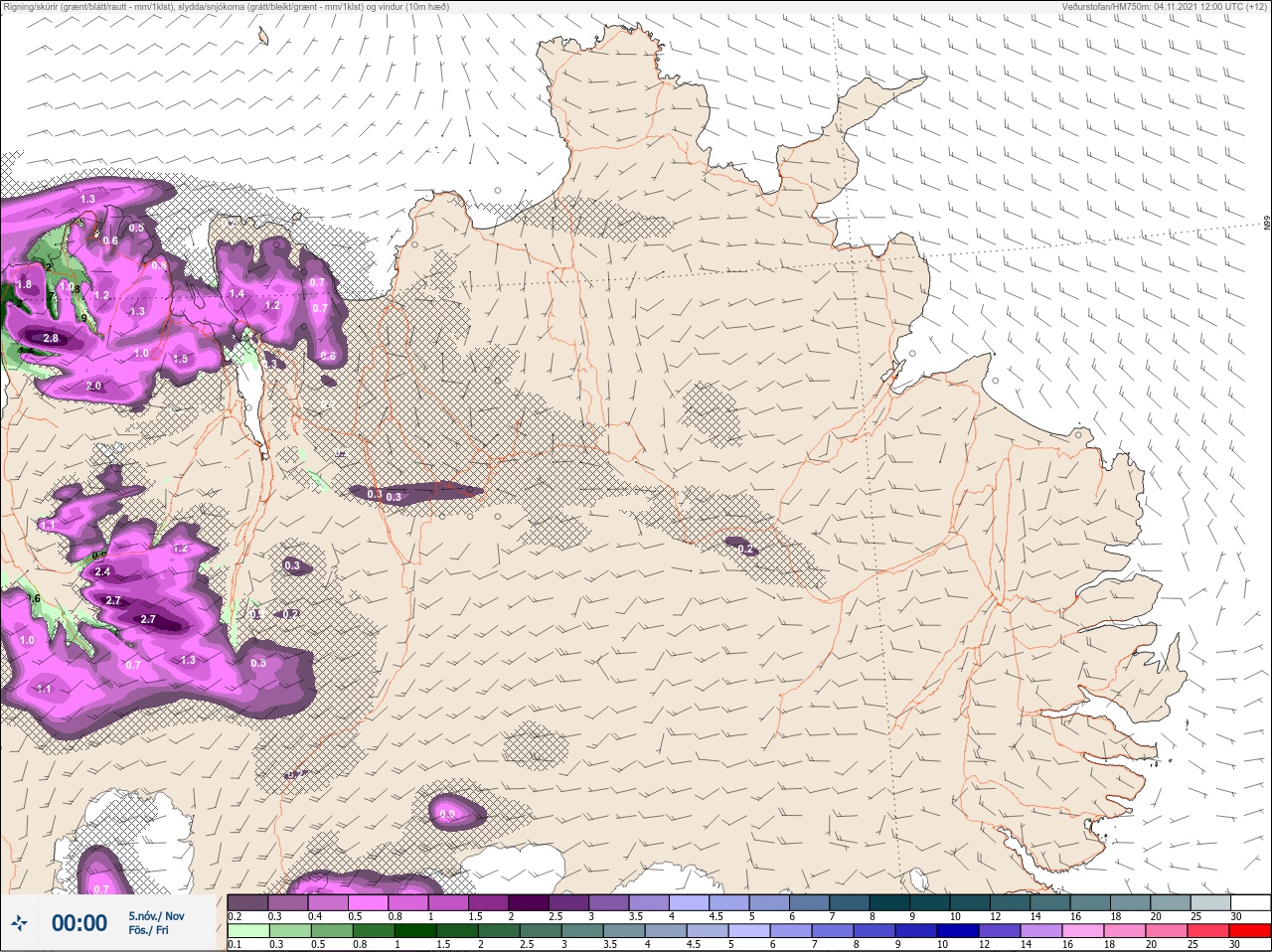This screenshot has width=1272, height=952.
Task: Click the 2.0 precipitation value on the map
Action: pyautogui.click(x=93, y=386)
